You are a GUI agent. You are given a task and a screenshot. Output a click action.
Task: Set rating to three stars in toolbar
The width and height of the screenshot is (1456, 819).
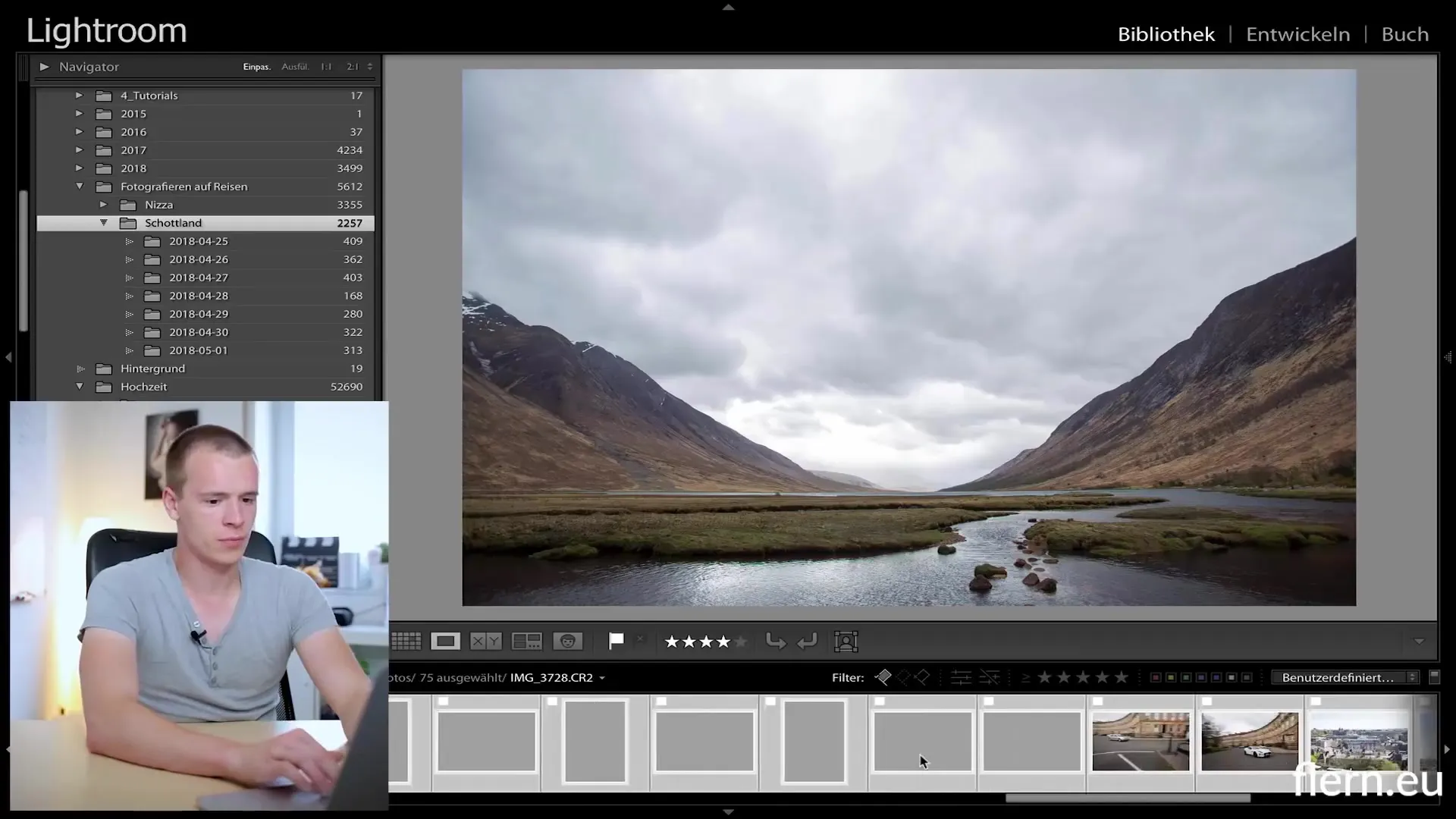click(x=707, y=642)
